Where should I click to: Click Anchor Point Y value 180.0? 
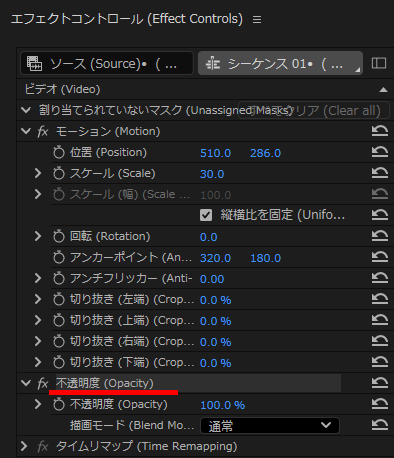[265, 258]
